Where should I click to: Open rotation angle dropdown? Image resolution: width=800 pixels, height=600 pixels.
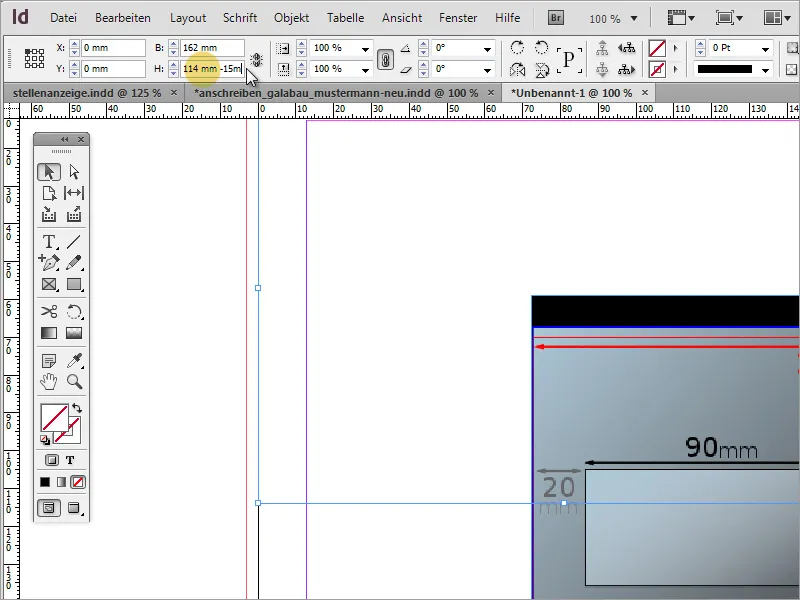click(487, 49)
